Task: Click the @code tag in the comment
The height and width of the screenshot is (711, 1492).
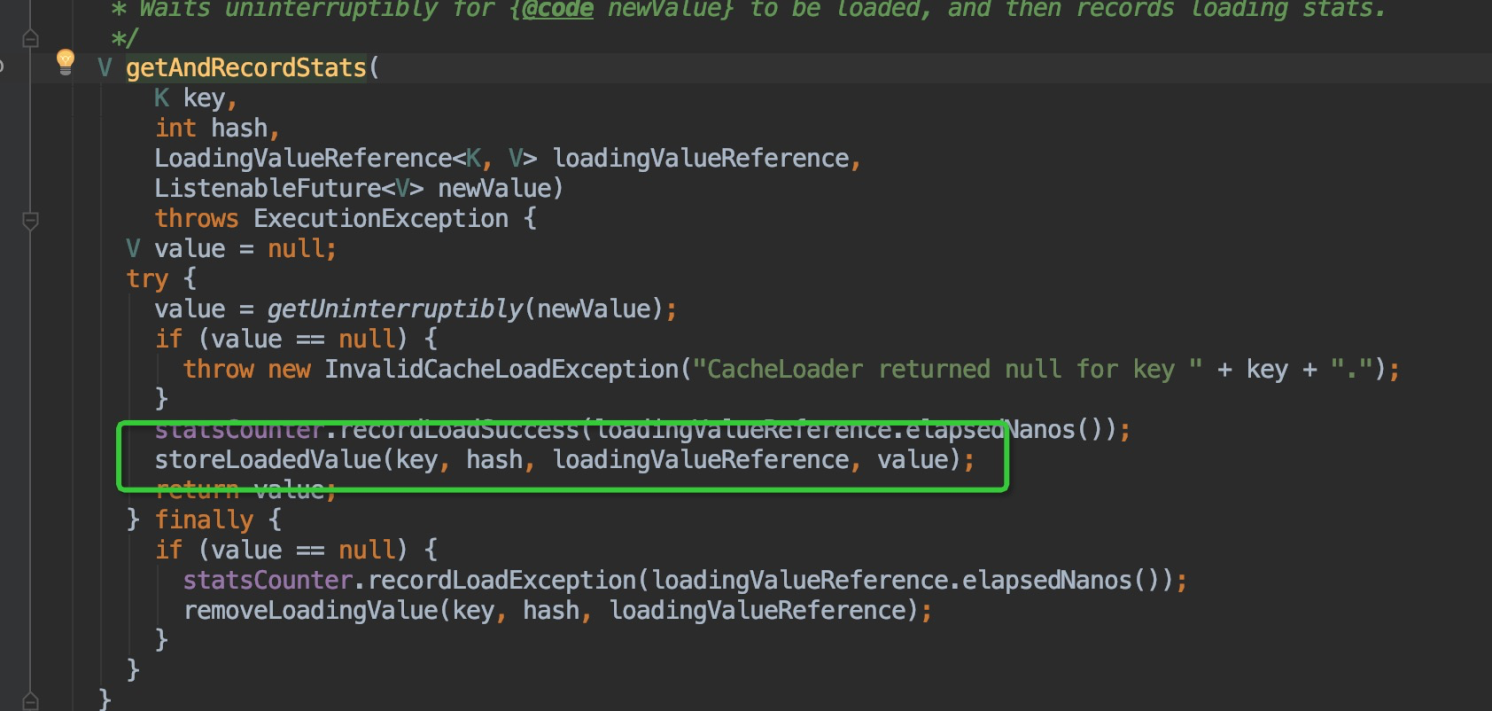Action: click(x=557, y=10)
